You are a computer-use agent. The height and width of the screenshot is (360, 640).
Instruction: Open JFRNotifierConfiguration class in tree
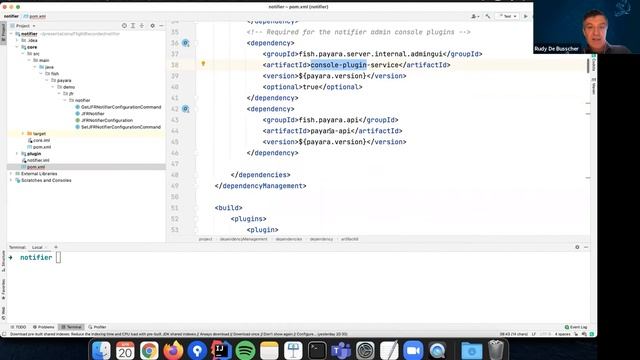tap(107, 120)
